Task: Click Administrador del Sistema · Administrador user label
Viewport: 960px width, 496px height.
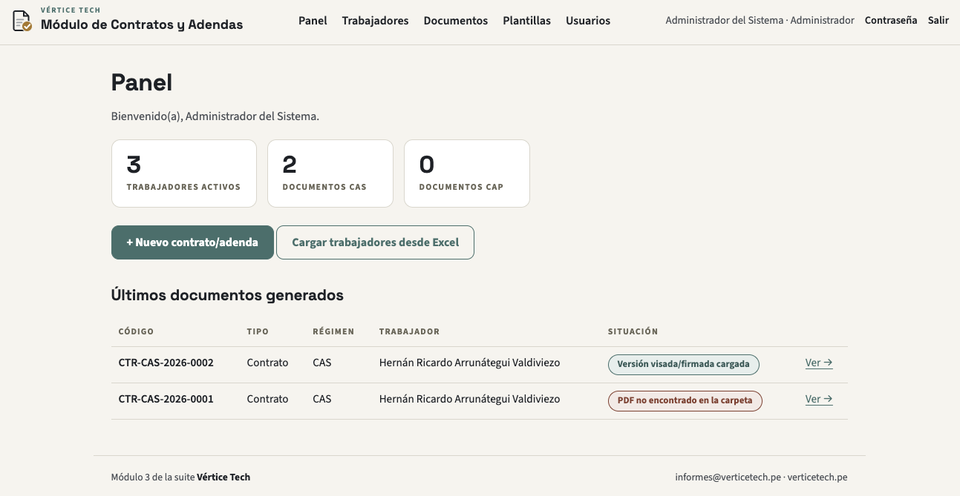Action: click(760, 20)
